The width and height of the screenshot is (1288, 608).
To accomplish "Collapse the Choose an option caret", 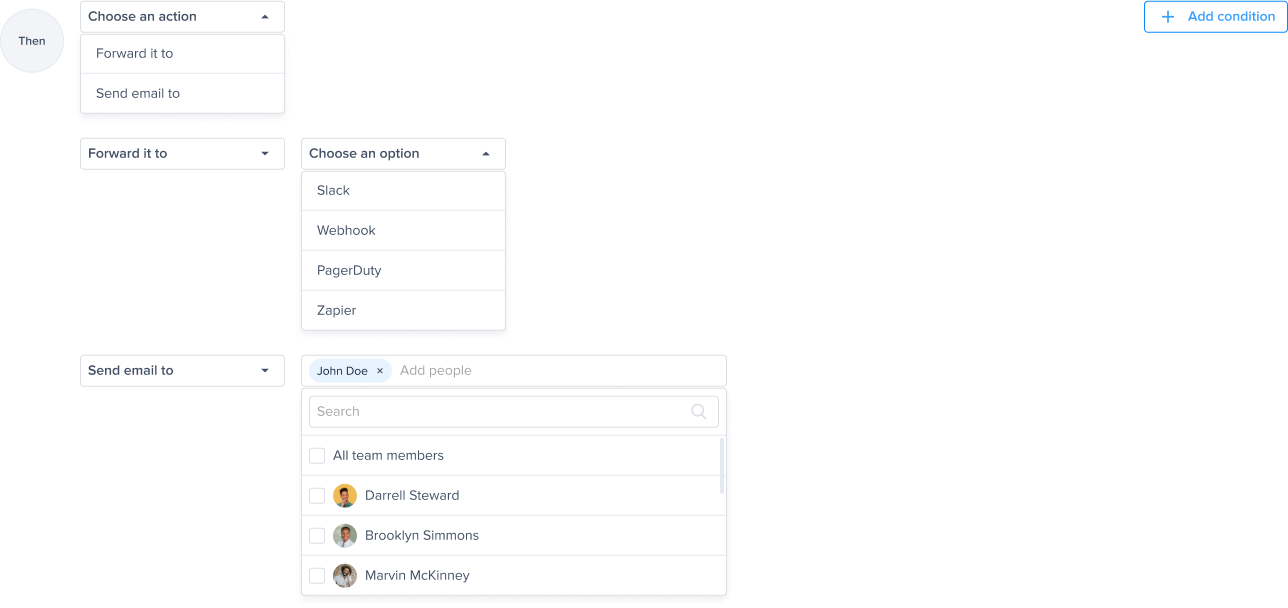I will point(486,154).
